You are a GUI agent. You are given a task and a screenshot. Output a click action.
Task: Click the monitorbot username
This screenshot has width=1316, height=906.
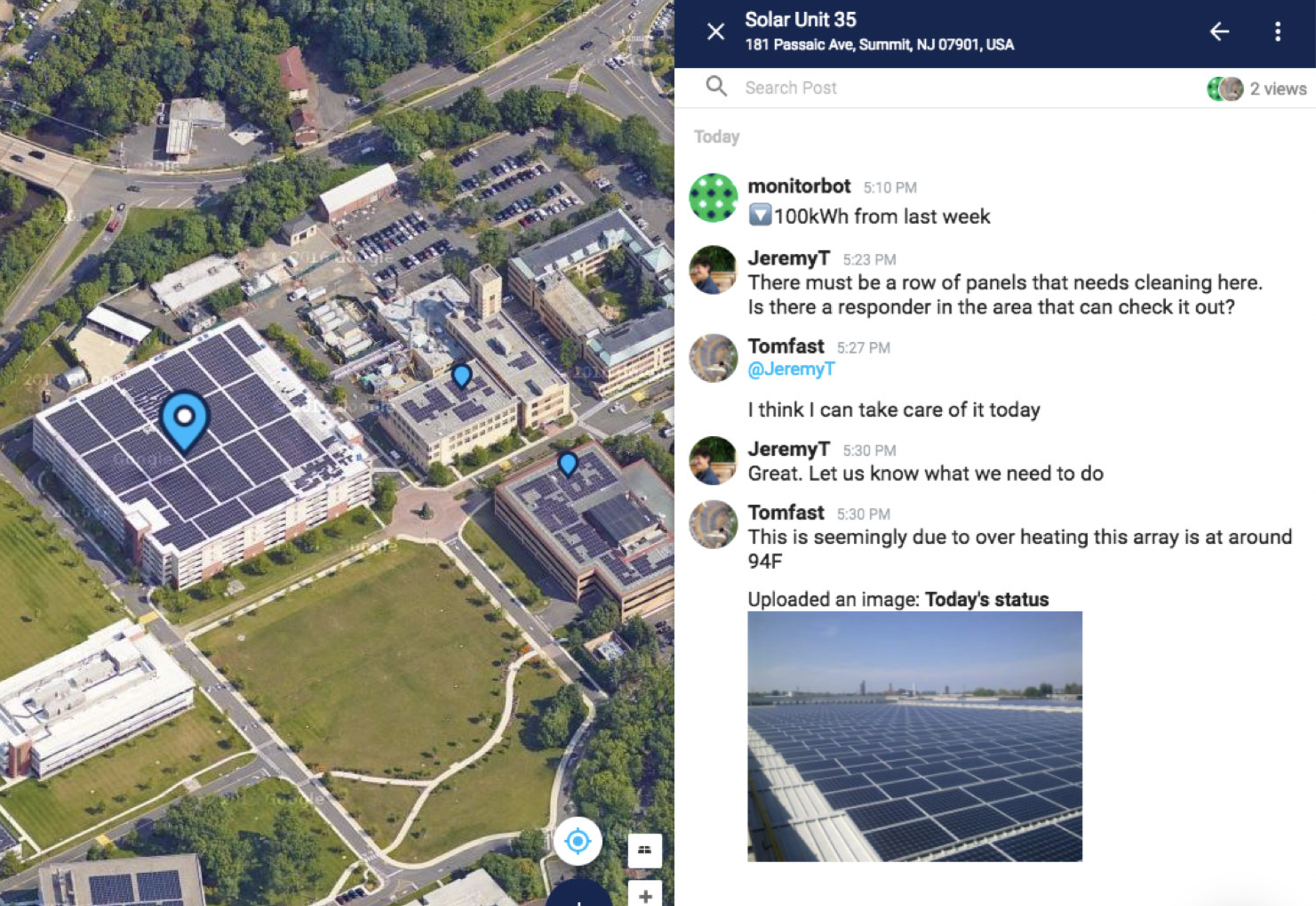[x=799, y=186]
